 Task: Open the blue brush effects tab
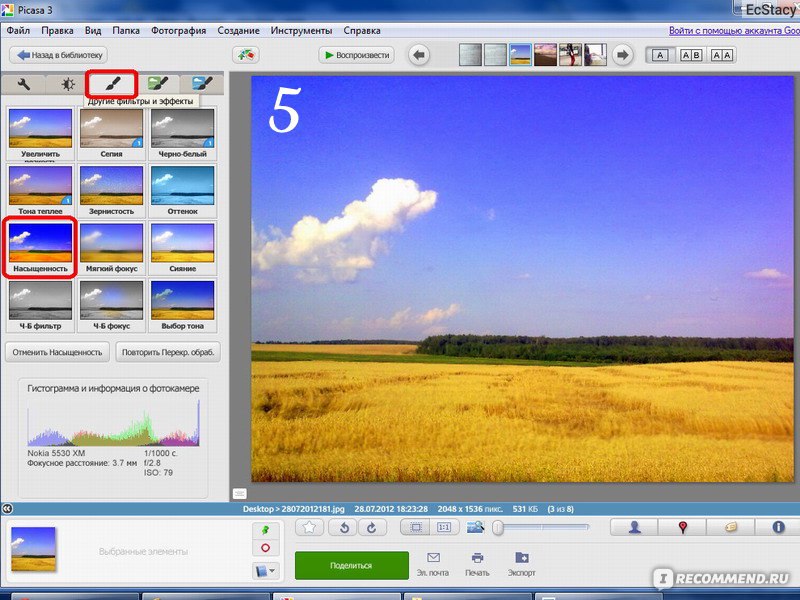pyautogui.click(x=202, y=84)
